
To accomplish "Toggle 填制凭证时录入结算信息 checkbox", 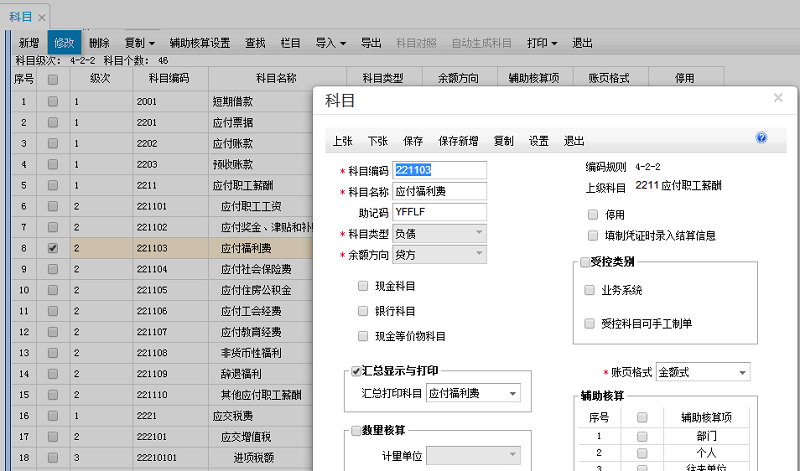I will click(x=592, y=235).
